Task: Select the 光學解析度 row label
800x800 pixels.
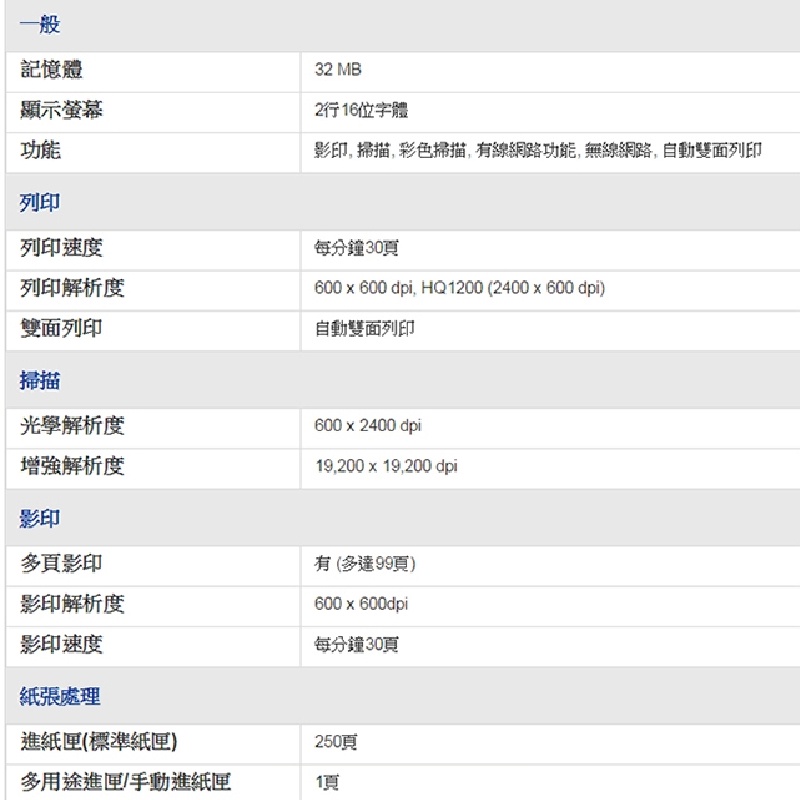Action: tap(73, 426)
